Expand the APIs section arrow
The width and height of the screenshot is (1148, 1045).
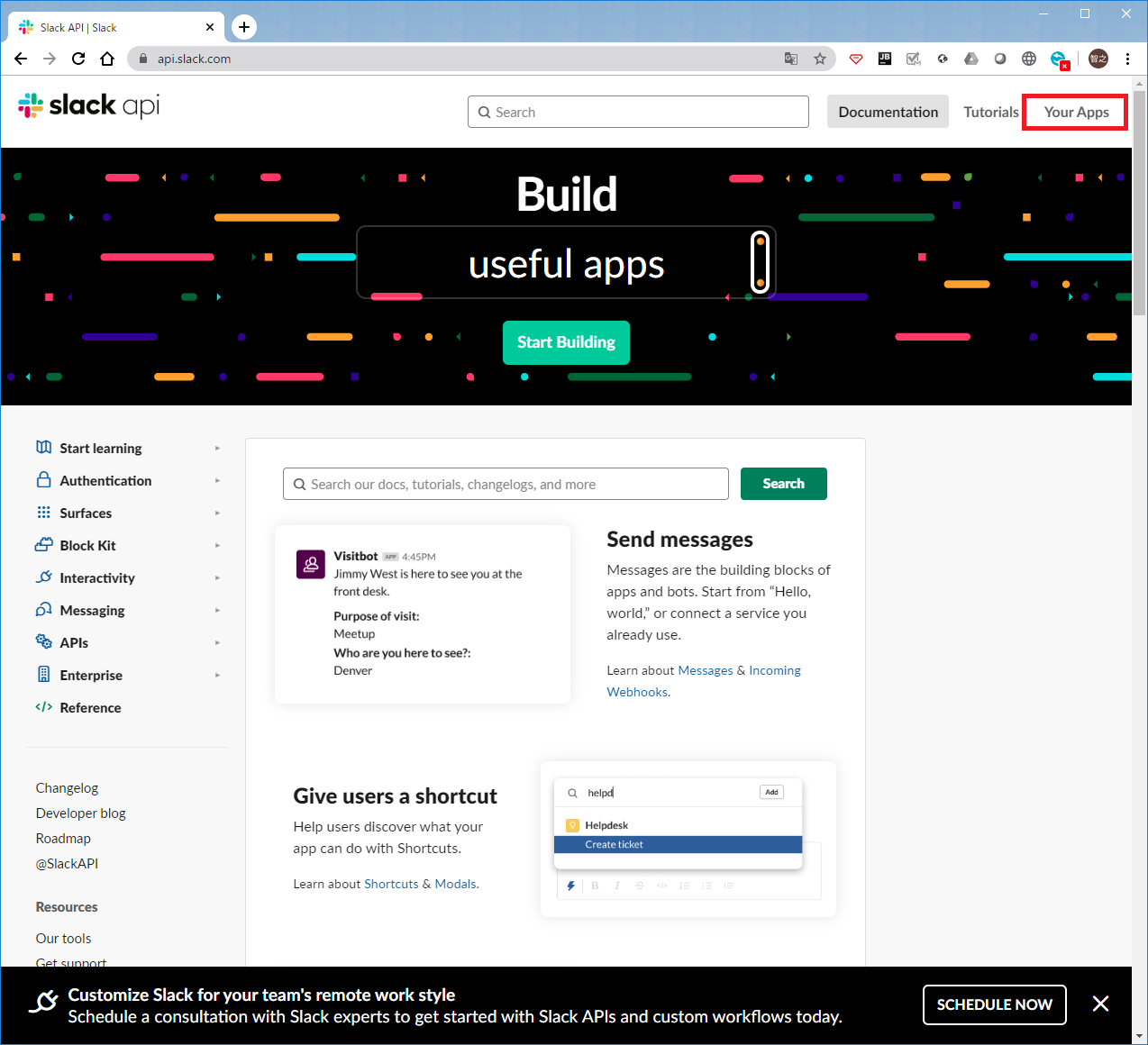click(217, 642)
